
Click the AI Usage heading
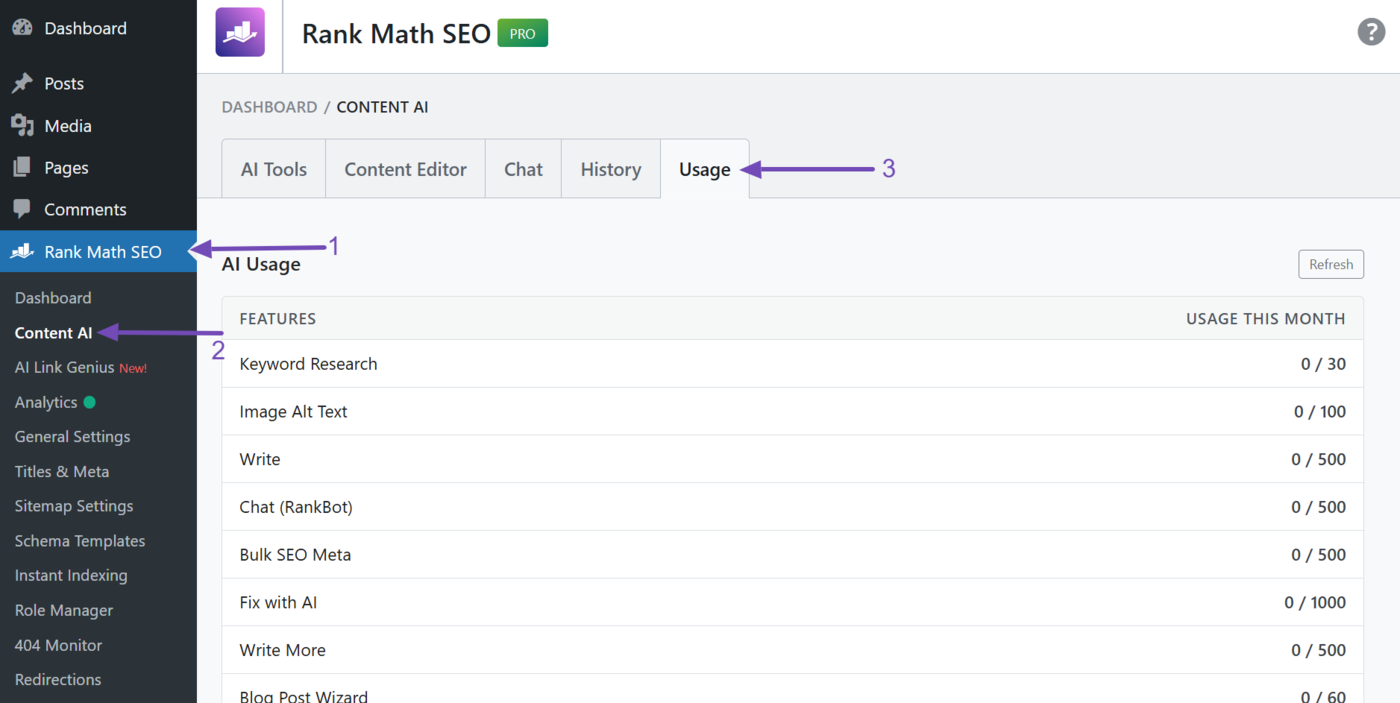coord(261,264)
